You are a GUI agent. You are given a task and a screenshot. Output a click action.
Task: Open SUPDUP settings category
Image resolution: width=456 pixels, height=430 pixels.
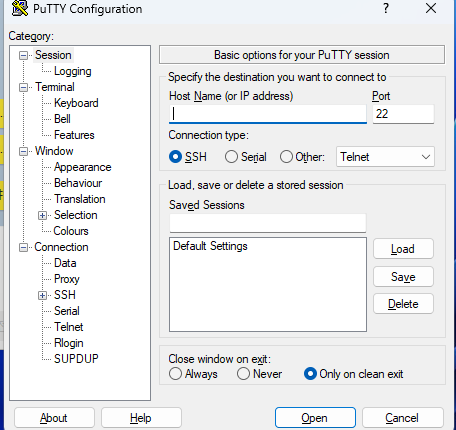[76, 359]
